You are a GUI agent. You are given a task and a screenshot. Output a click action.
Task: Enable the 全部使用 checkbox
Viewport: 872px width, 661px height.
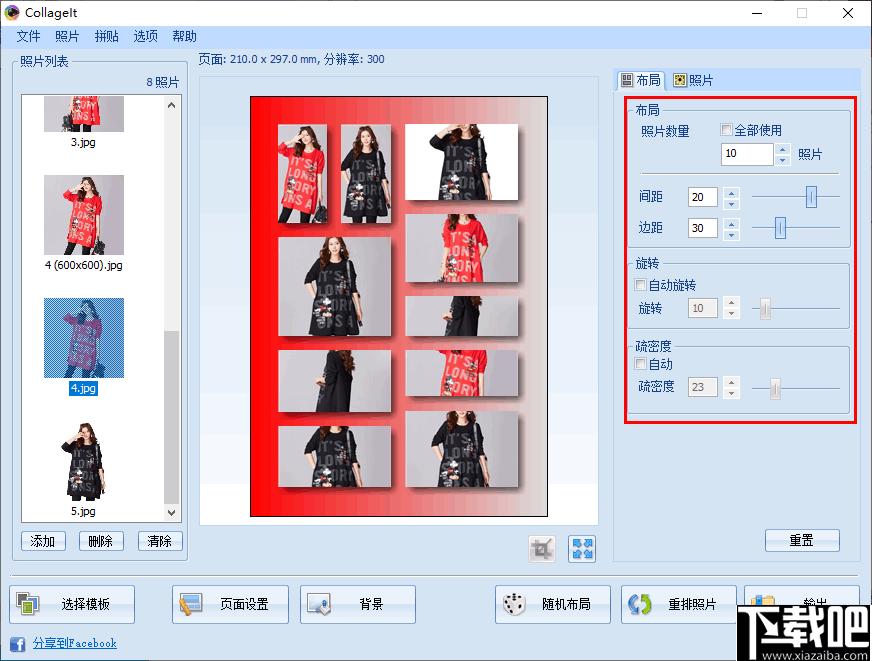(x=726, y=130)
